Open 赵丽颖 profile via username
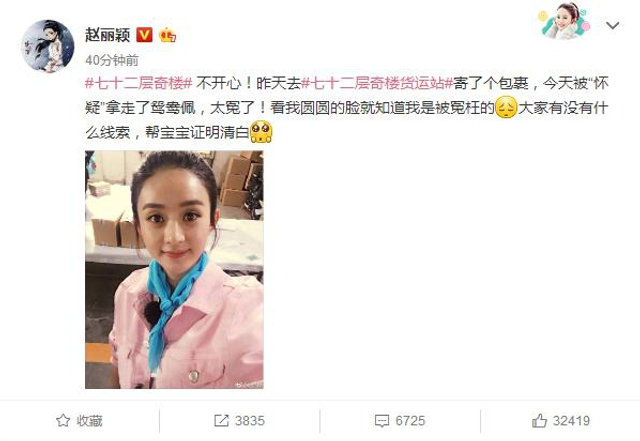The height and width of the screenshot is (441, 640). 107,35
